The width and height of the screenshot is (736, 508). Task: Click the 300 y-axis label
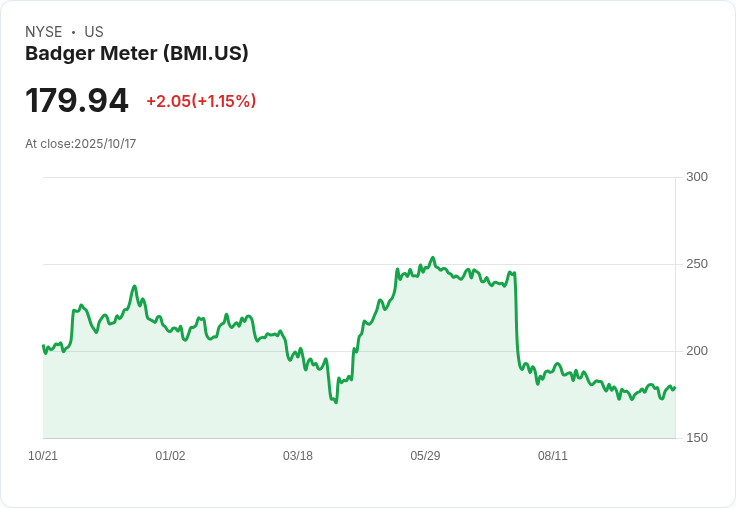[x=697, y=177]
